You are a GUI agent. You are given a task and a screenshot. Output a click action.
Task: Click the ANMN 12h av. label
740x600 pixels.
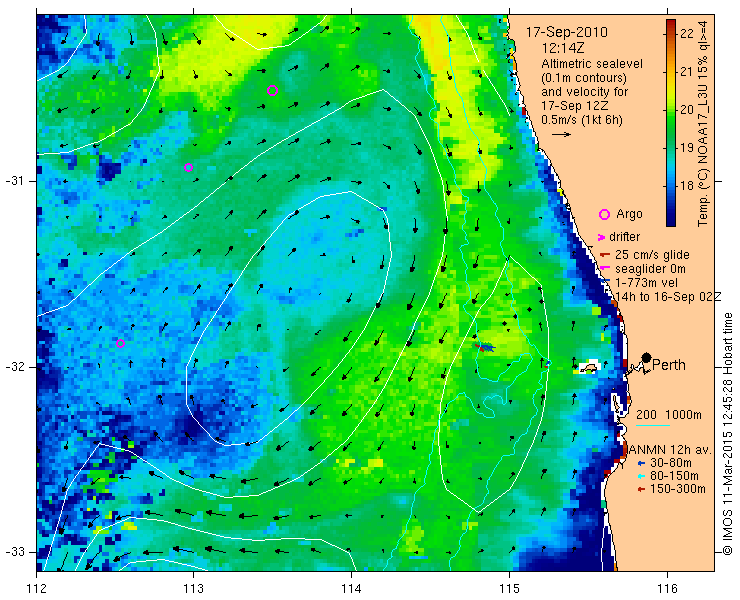pos(670,450)
